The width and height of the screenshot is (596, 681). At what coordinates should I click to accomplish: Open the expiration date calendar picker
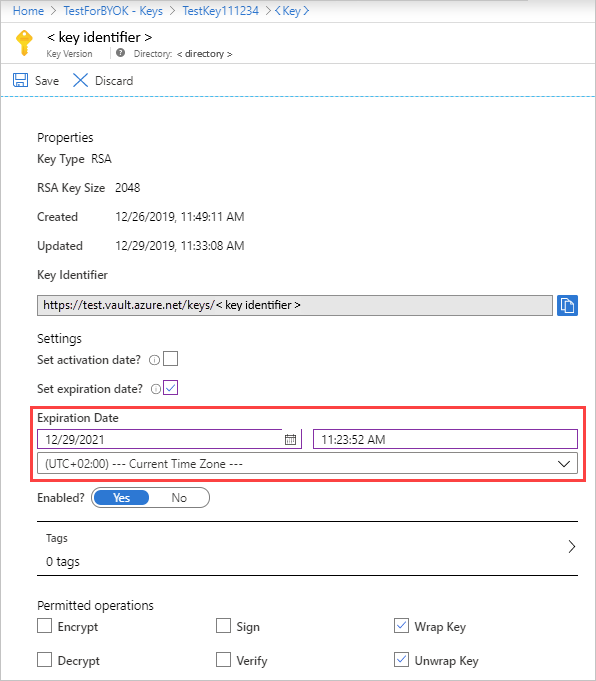tap(290, 440)
